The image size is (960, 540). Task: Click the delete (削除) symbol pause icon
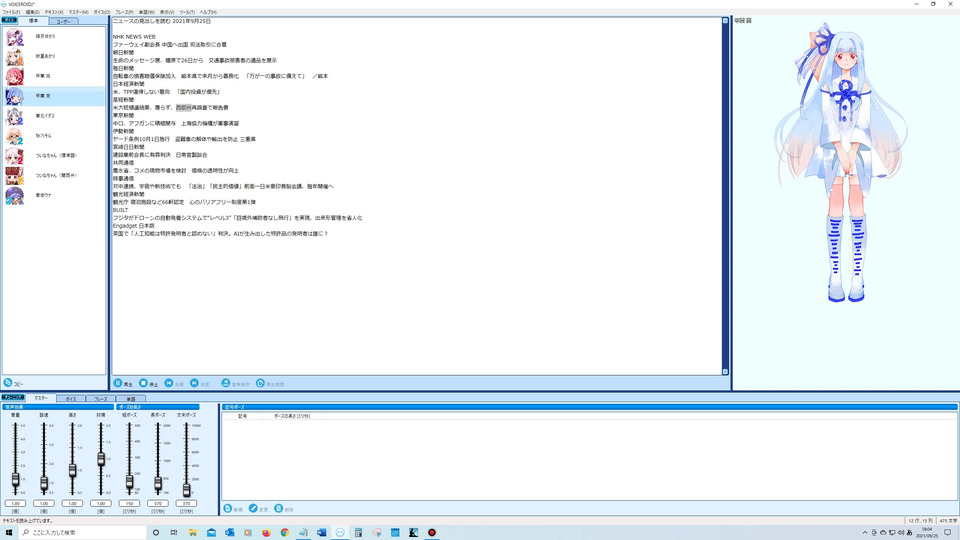[279, 509]
